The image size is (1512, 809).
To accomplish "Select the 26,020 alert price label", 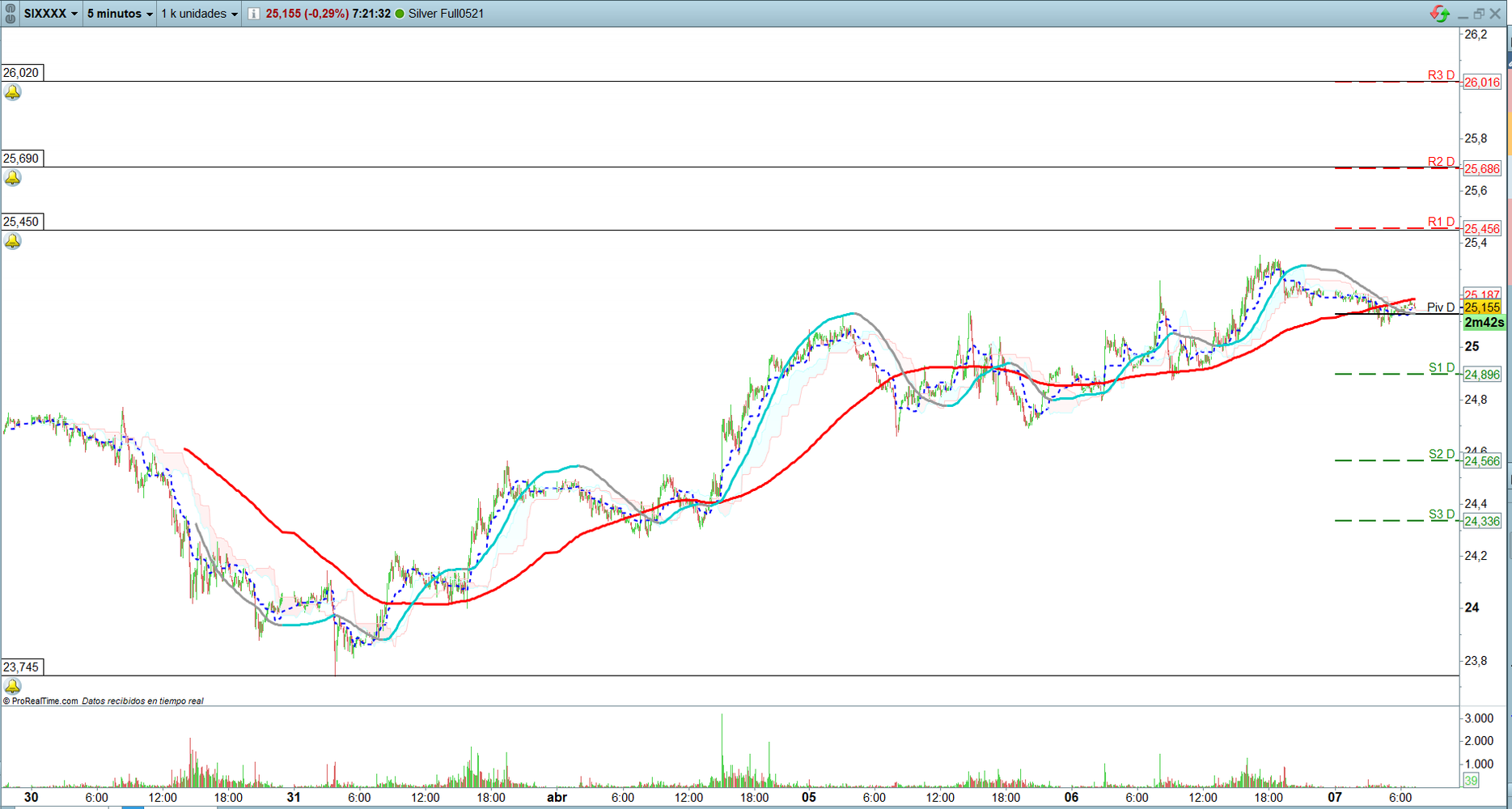I will (22, 73).
